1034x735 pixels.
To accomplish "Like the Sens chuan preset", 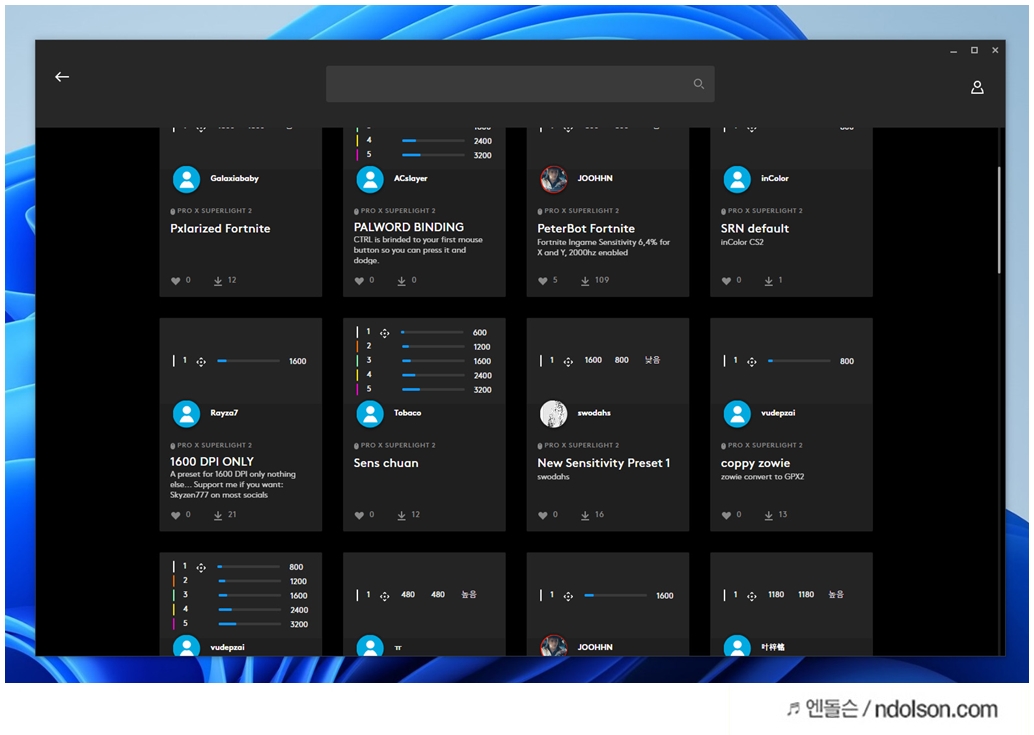I will click(359, 515).
